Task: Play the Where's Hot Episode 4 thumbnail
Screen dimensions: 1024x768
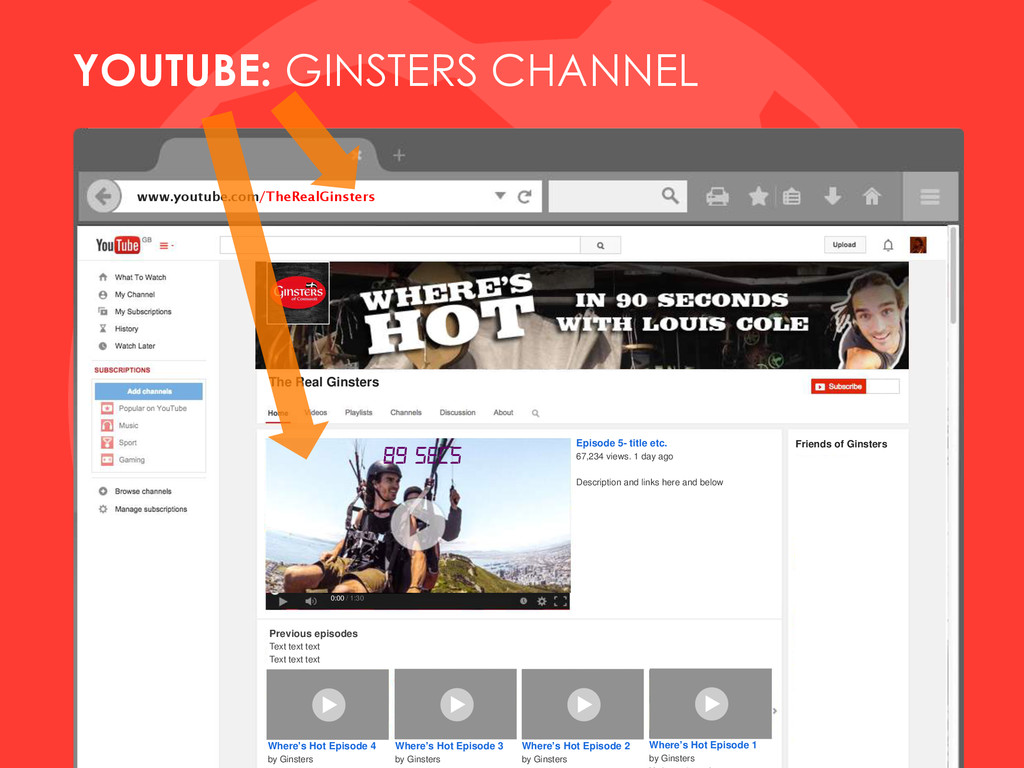Action: pyautogui.click(x=328, y=704)
